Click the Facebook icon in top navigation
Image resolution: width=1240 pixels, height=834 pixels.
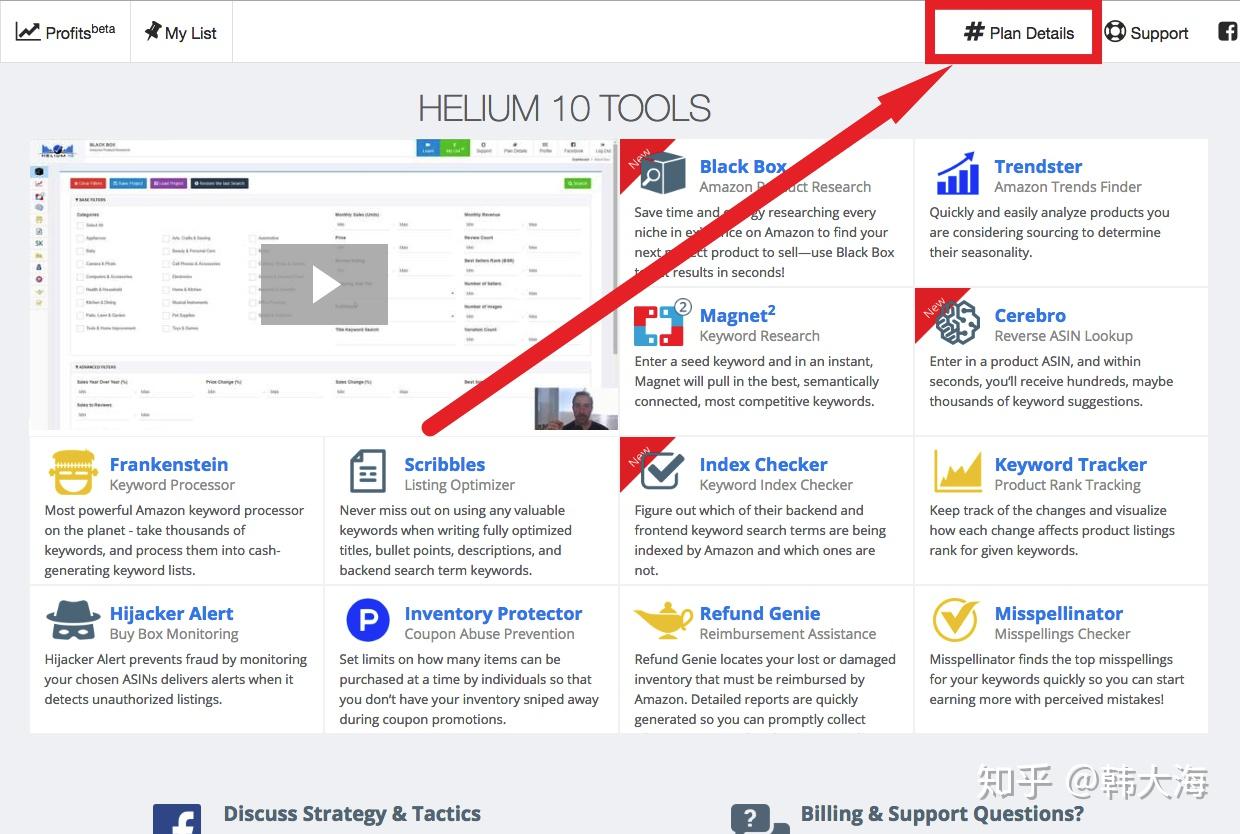(1227, 31)
